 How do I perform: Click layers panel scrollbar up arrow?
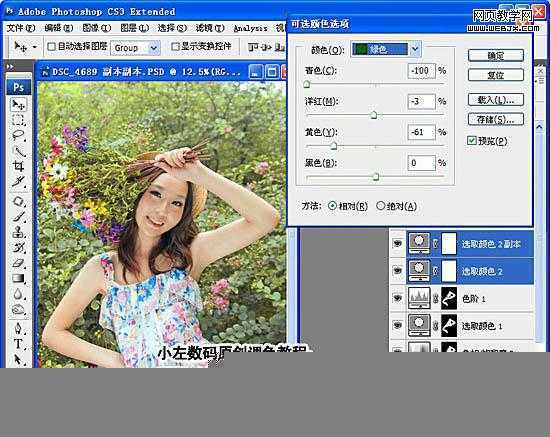[539, 126]
